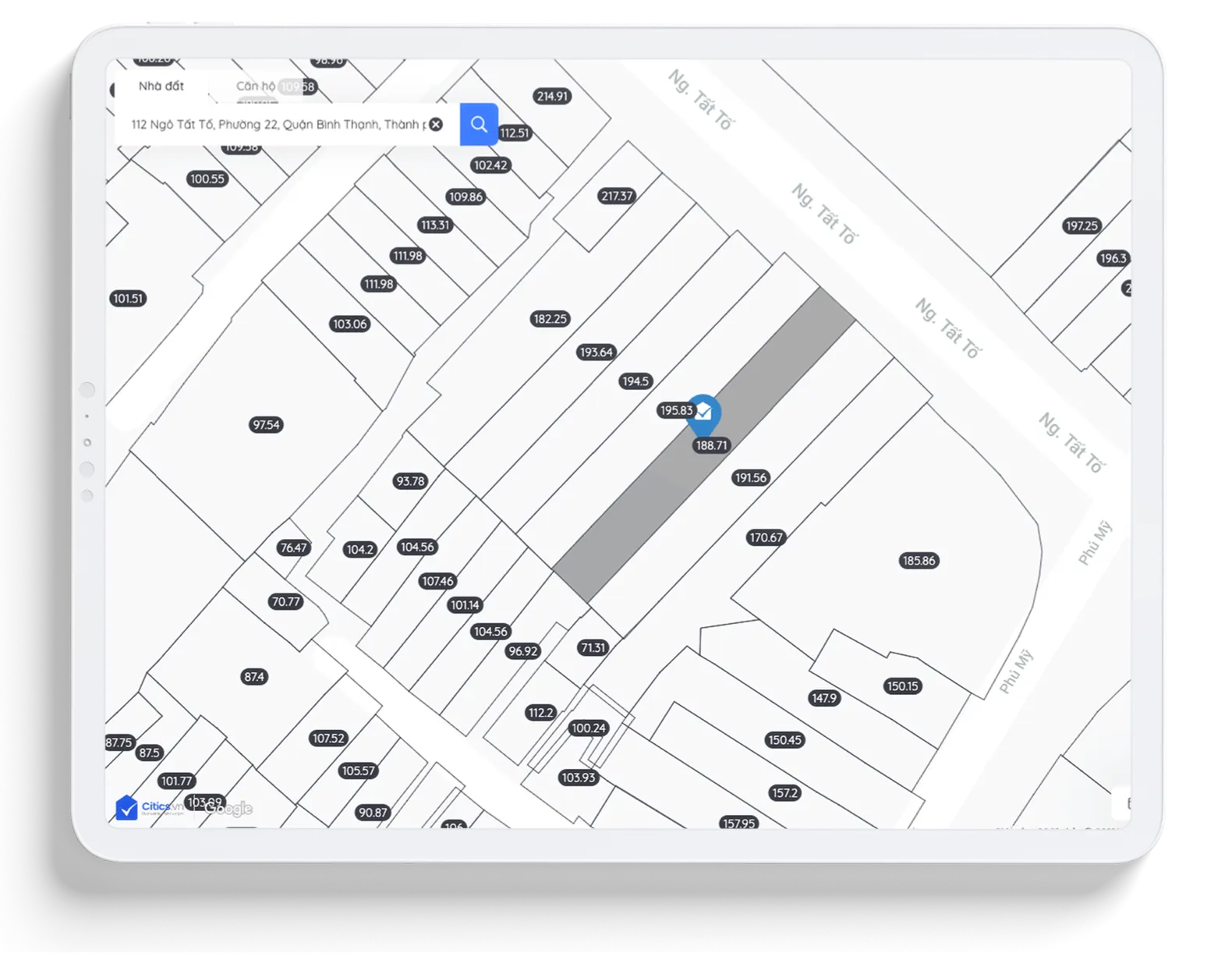Click the 214.91 price tag
This screenshot has height=953, width=1232.
pos(552,96)
